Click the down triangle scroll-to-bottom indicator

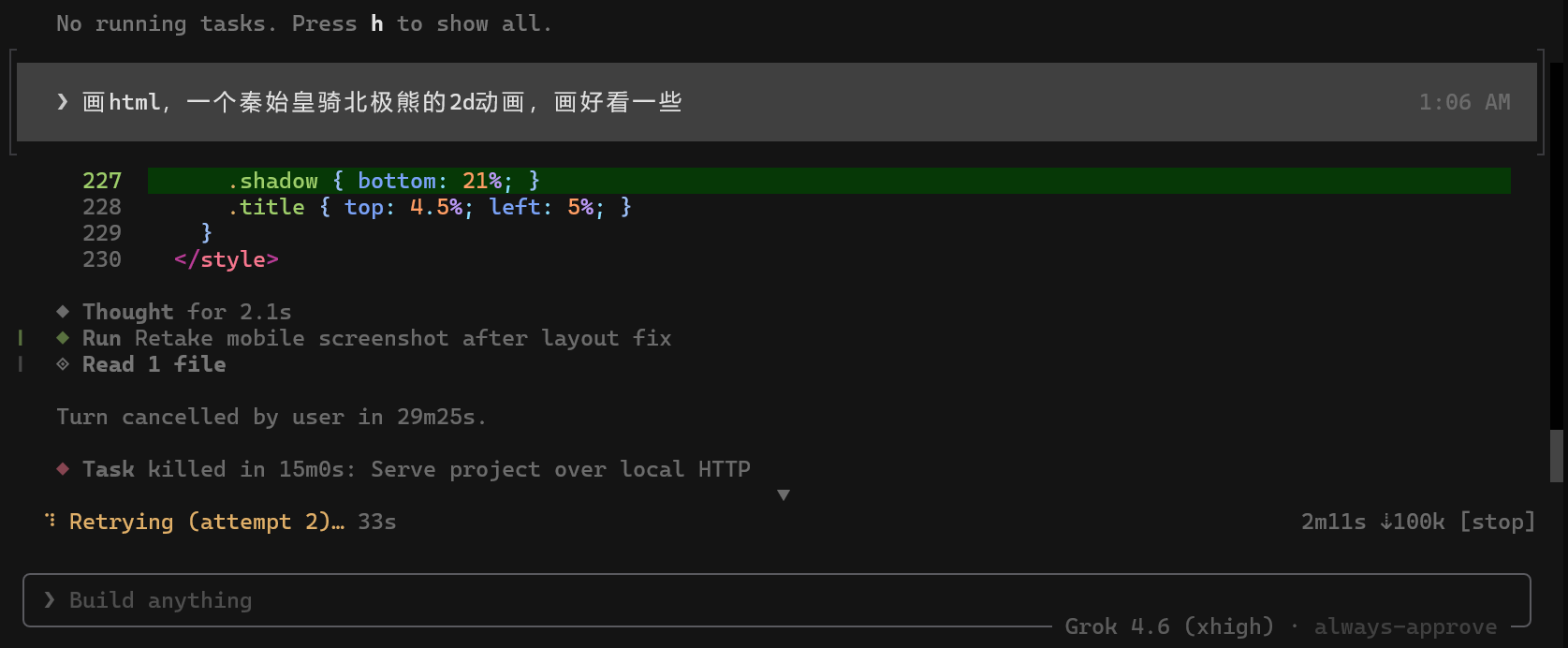784,494
